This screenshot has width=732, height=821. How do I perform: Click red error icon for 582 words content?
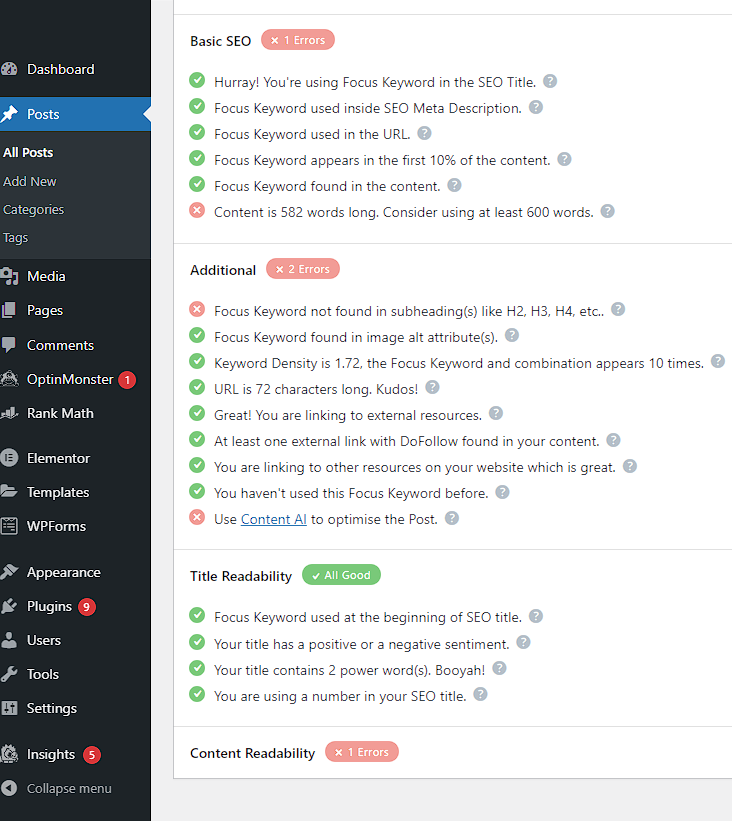click(x=197, y=210)
